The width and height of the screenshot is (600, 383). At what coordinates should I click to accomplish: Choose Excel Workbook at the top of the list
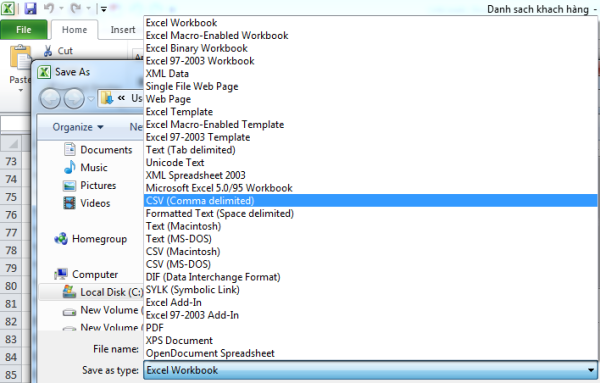tap(370, 23)
